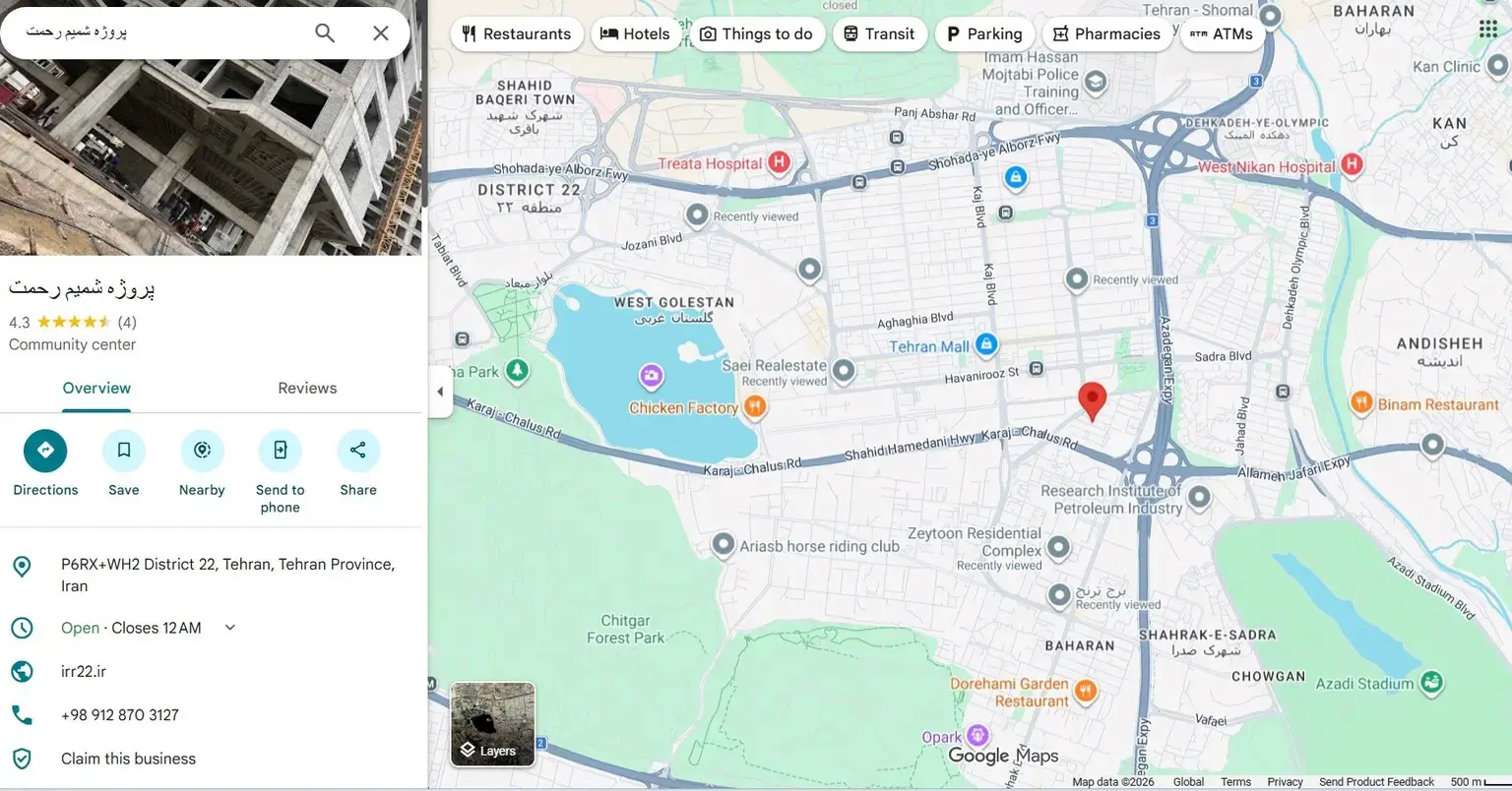Image resolution: width=1512 pixels, height=791 pixels.
Task: Click the Global region link
Action: tap(1188, 782)
